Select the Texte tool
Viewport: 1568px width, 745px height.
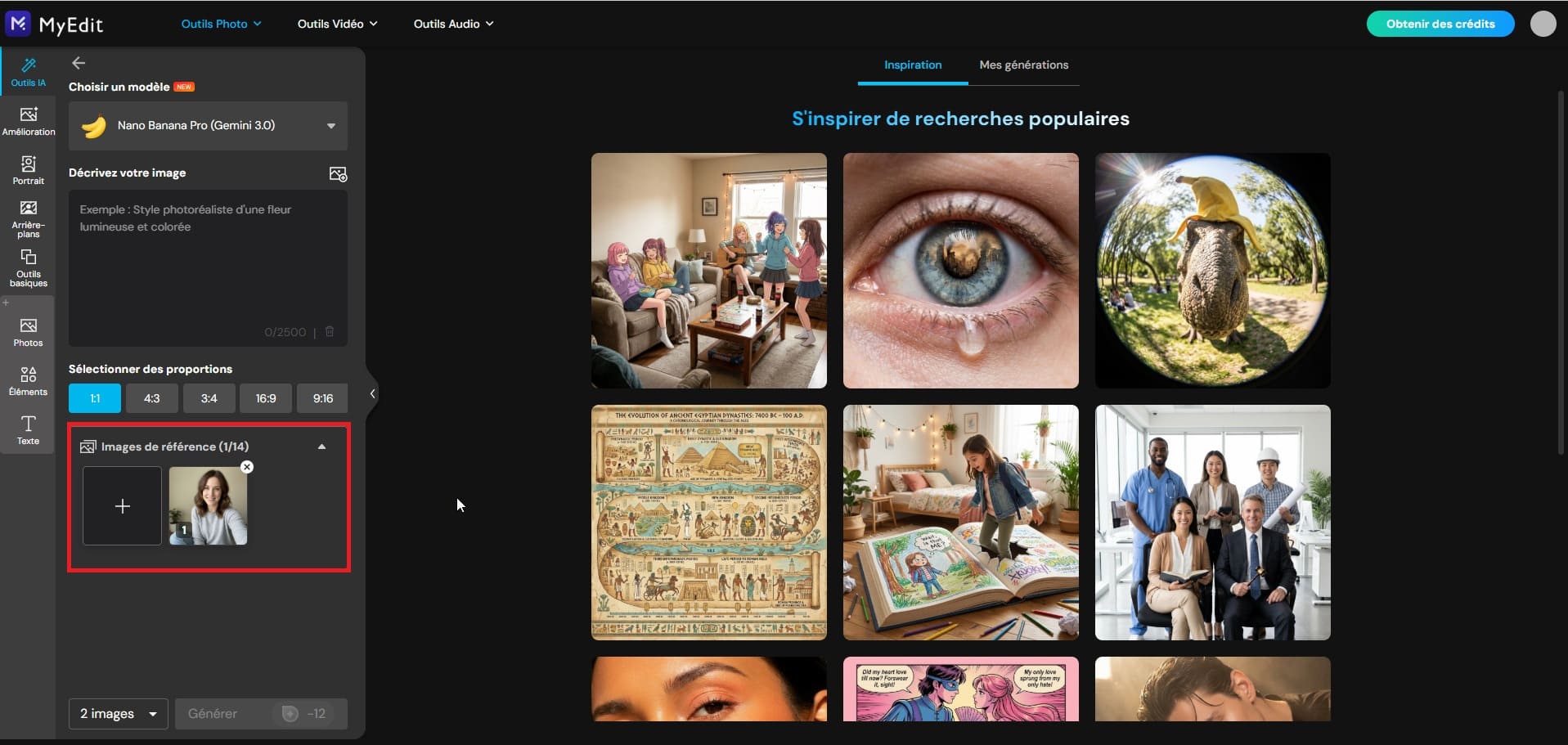pyautogui.click(x=28, y=430)
